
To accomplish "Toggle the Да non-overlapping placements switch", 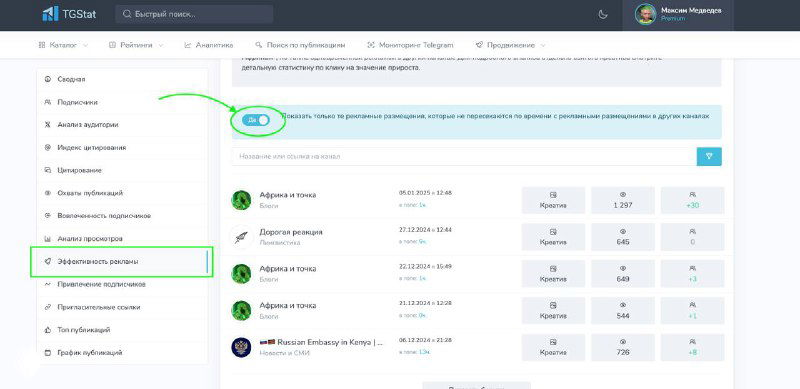I will [x=256, y=120].
